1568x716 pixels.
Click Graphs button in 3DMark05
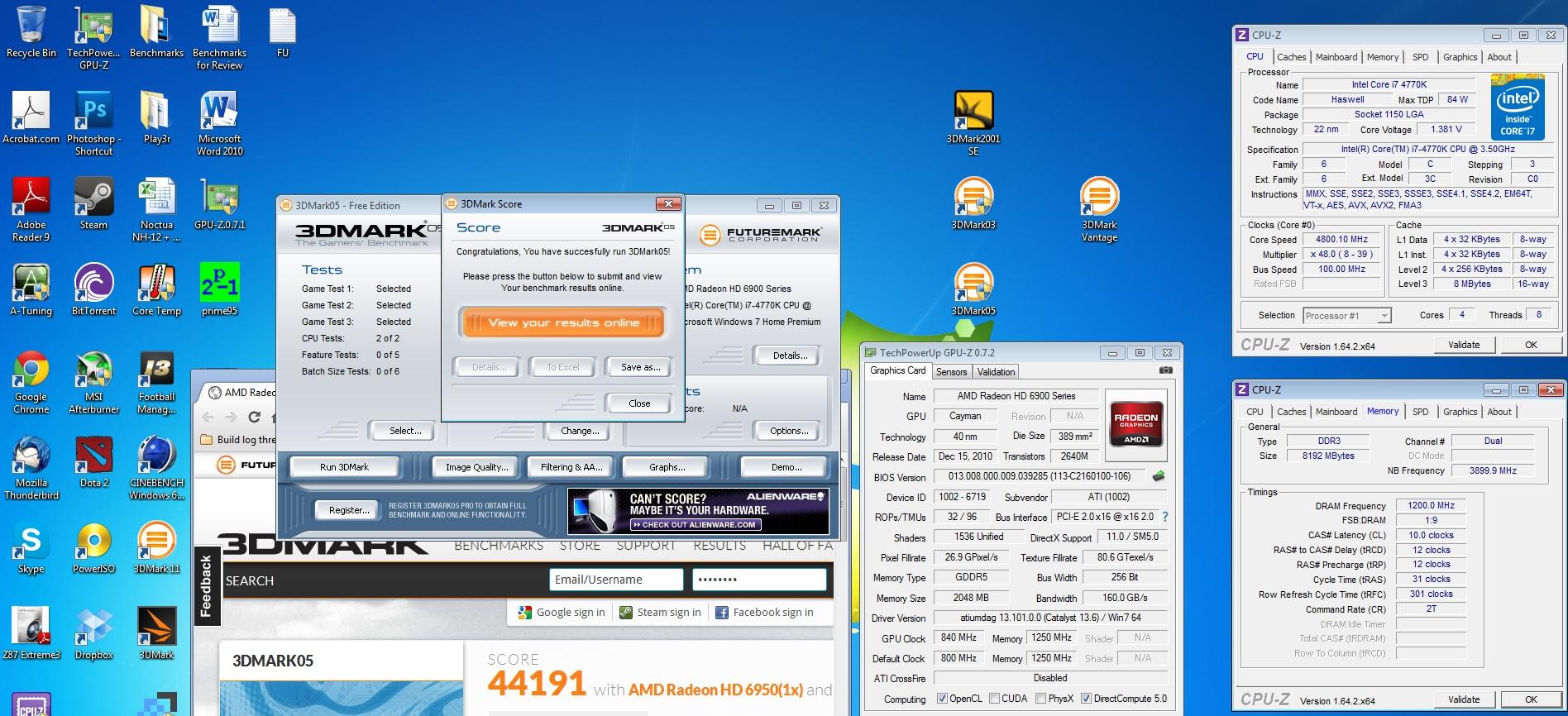coord(667,467)
